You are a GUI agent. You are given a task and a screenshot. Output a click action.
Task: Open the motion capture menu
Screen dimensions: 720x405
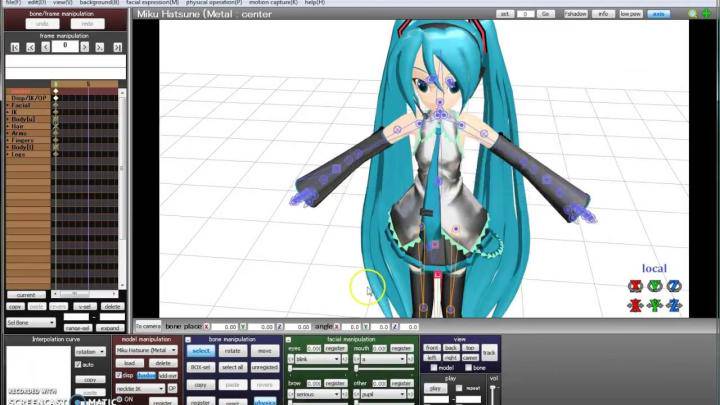click(273, 2)
